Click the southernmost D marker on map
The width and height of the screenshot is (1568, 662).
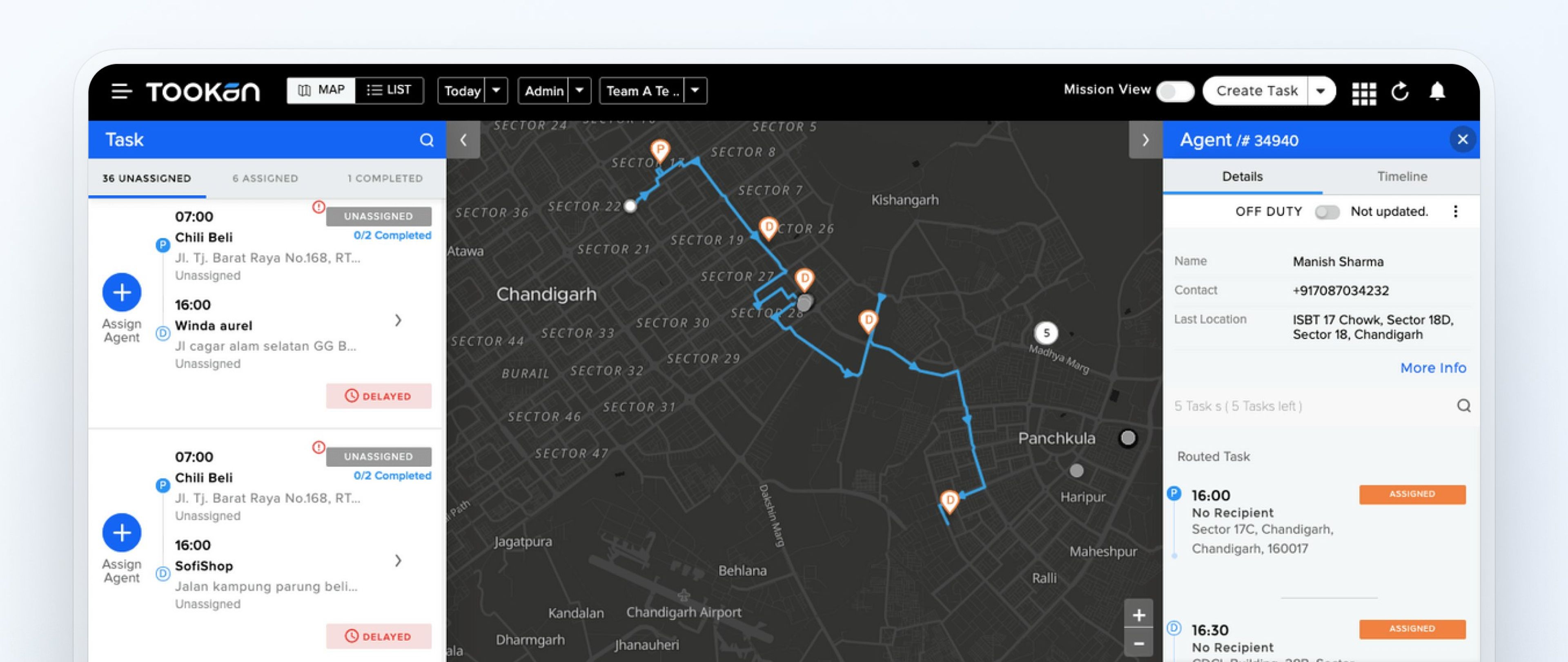pos(949,502)
